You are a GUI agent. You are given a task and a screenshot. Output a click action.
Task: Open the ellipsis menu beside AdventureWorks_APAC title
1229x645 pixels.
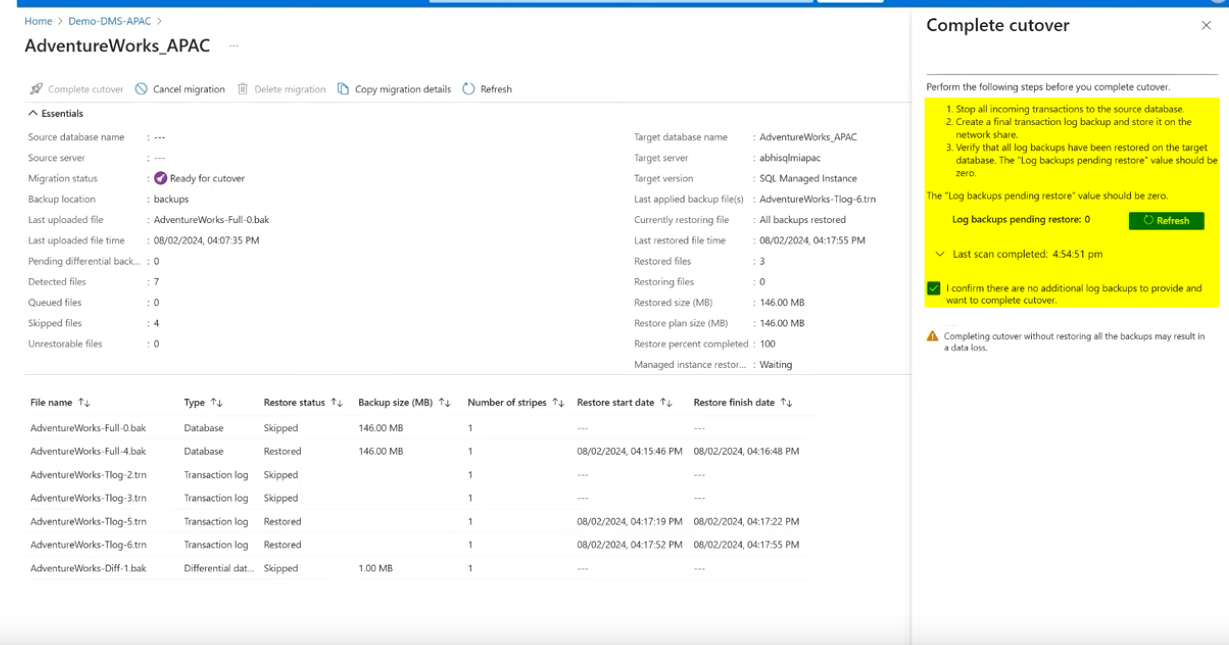234,46
